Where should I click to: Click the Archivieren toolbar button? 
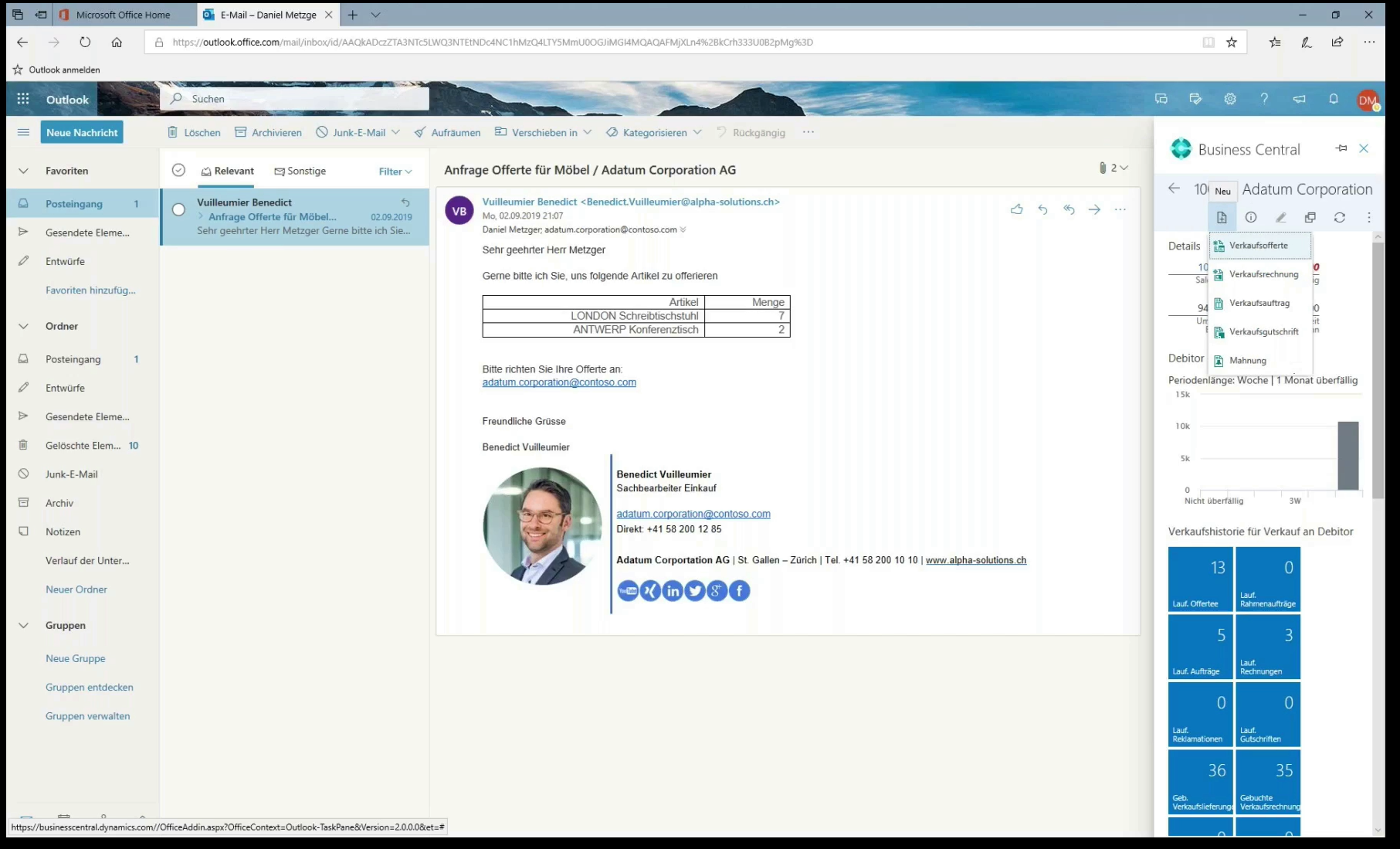(x=268, y=132)
